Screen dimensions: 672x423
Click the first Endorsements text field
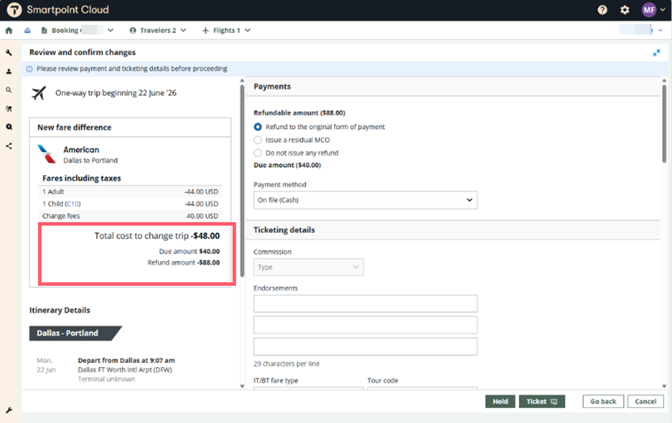click(365, 304)
